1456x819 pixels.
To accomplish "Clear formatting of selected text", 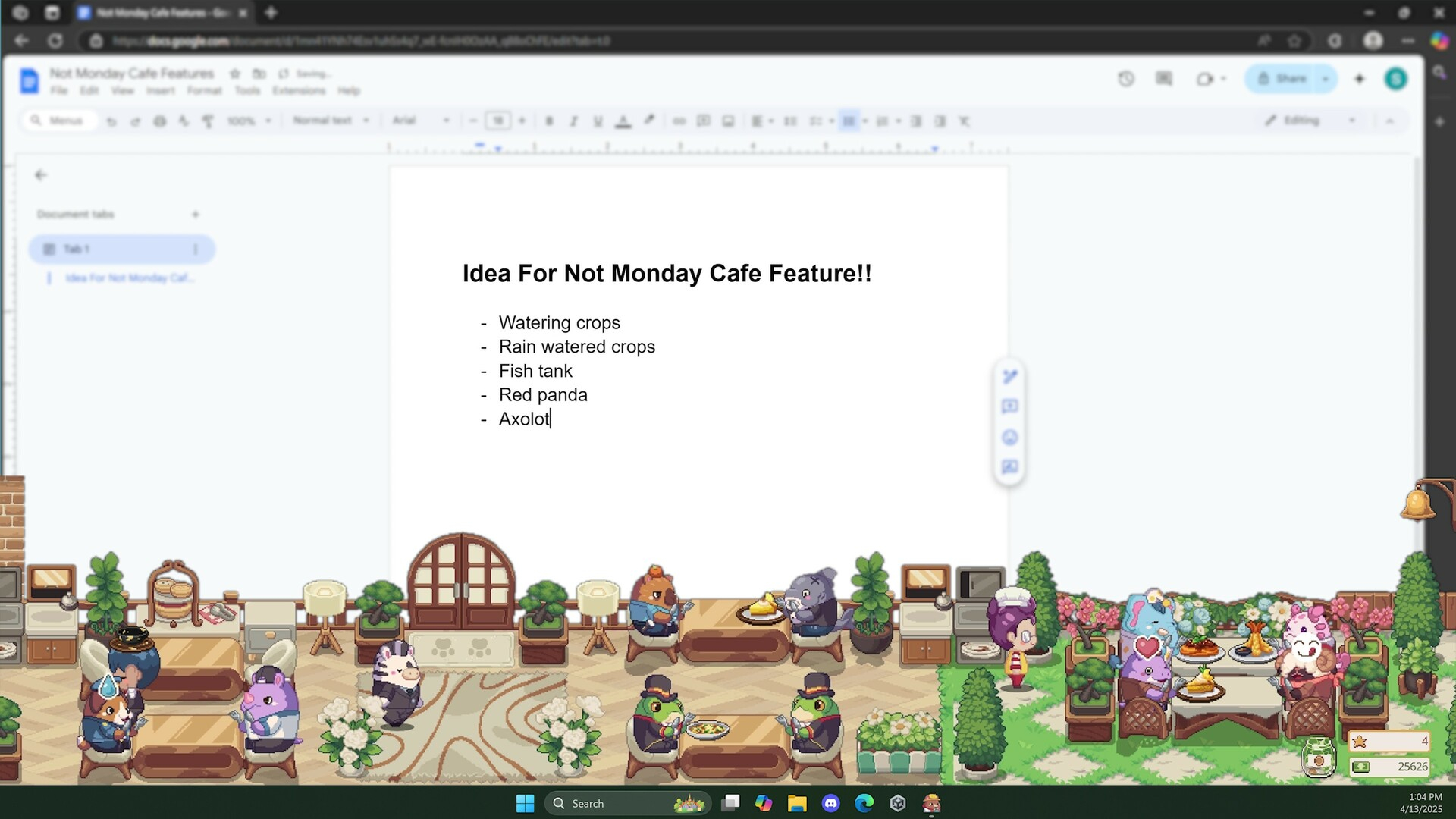I will pos(964,121).
